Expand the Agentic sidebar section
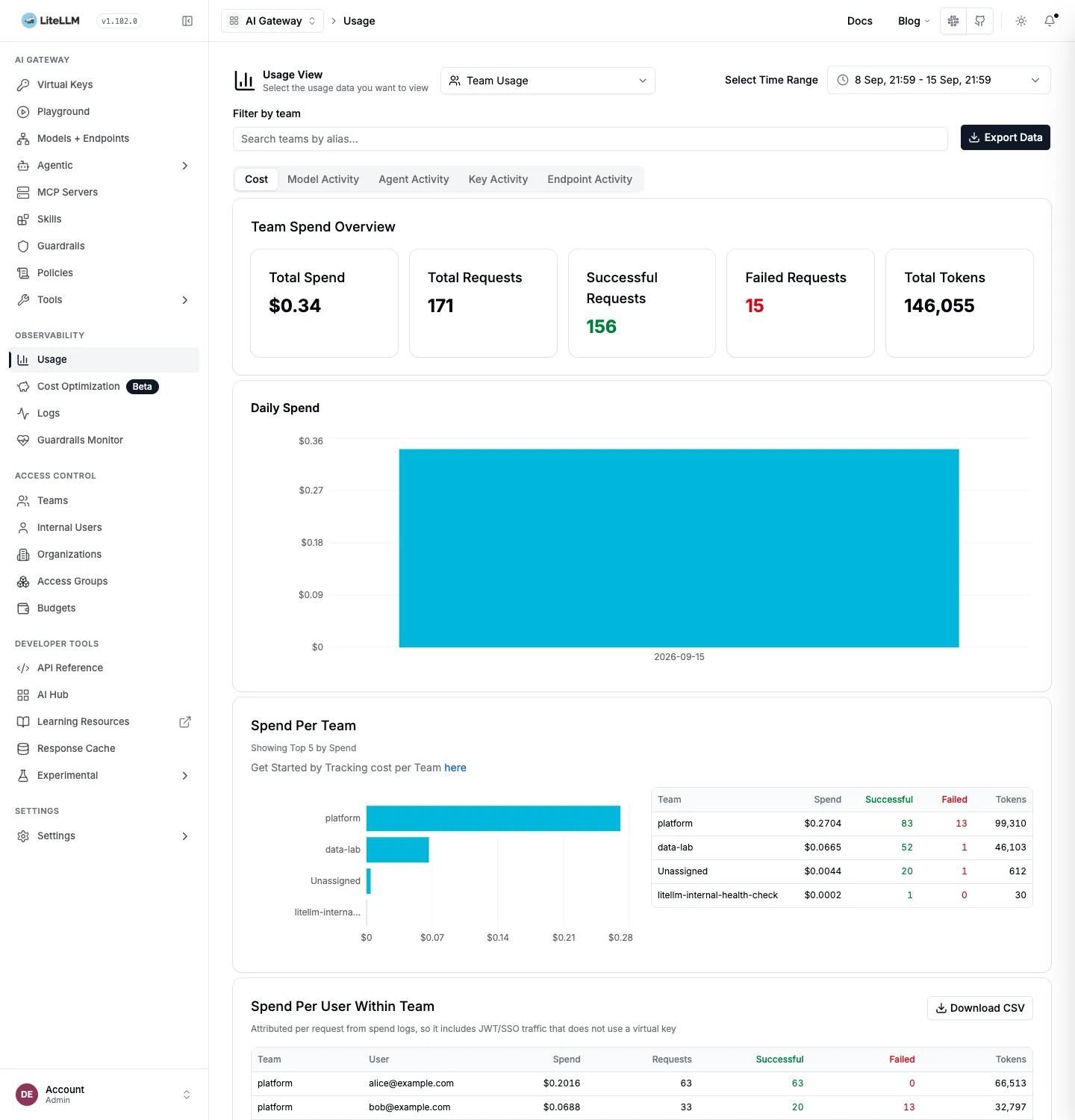 (104, 165)
